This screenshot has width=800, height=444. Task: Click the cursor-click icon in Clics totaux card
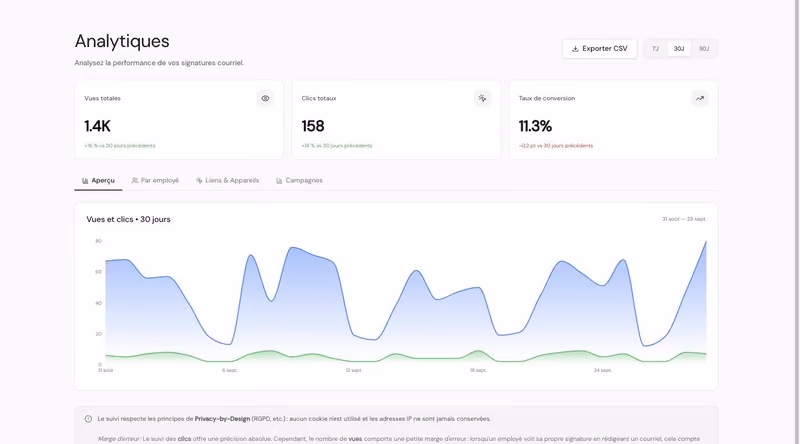pyautogui.click(x=482, y=98)
